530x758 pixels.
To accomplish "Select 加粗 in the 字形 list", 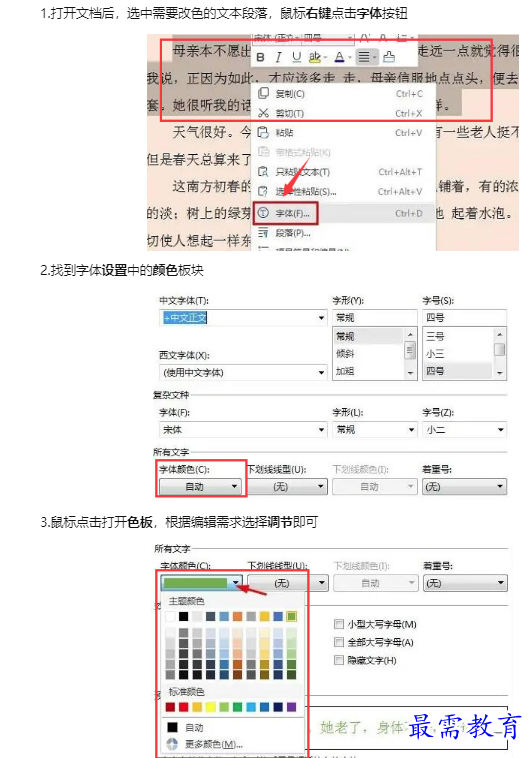I will 368,371.
